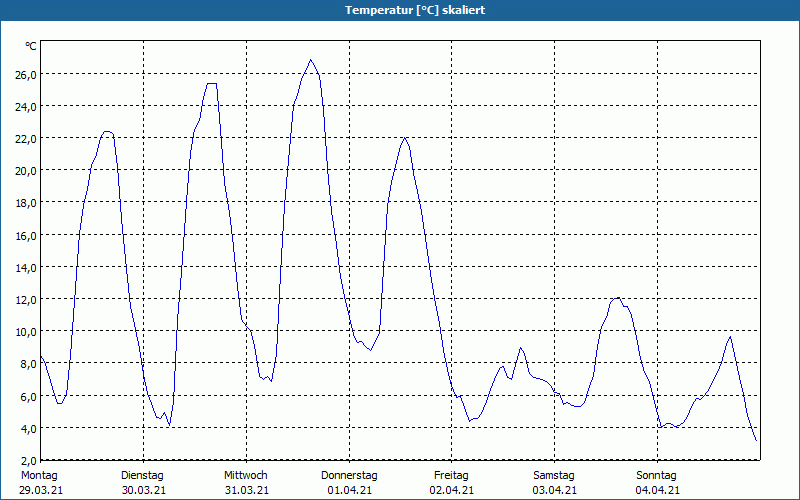The image size is (800, 500).
Task: Click the Samstag day label
Action: coord(554,475)
